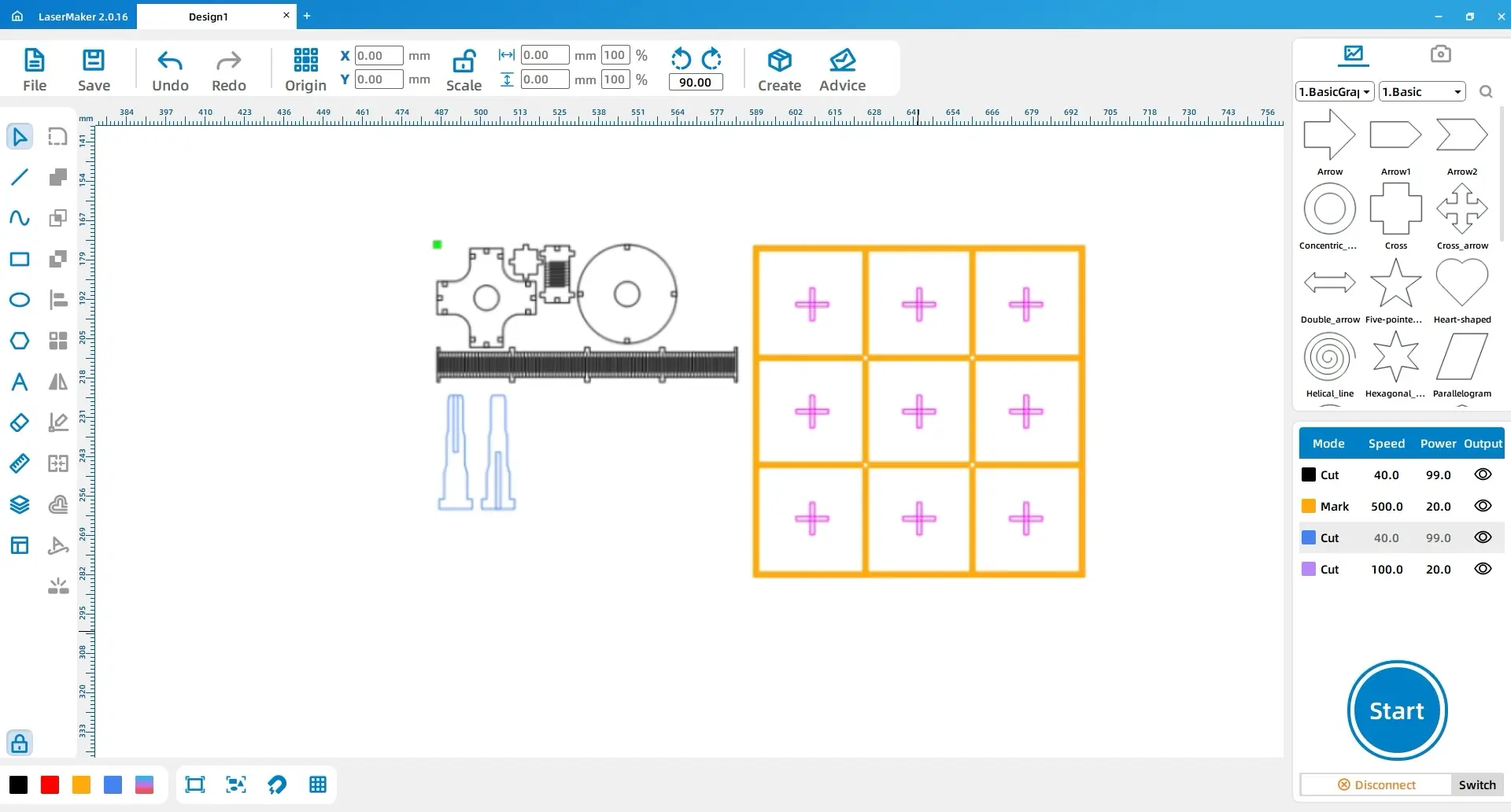Viewport: 1511px width, 812px height.
Task: Pick the red color swatch
Action: (x=50, y=784)
